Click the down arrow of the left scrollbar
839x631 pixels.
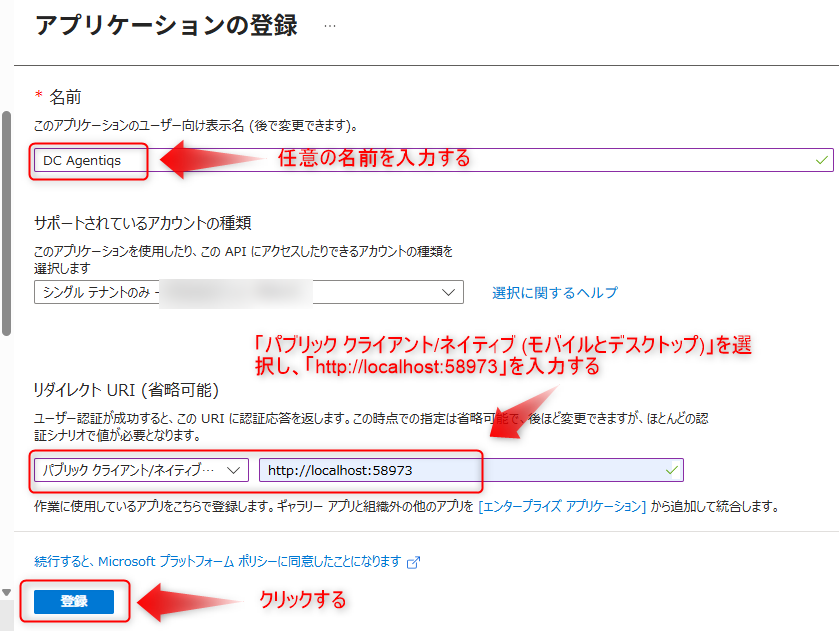coord(6,592)
